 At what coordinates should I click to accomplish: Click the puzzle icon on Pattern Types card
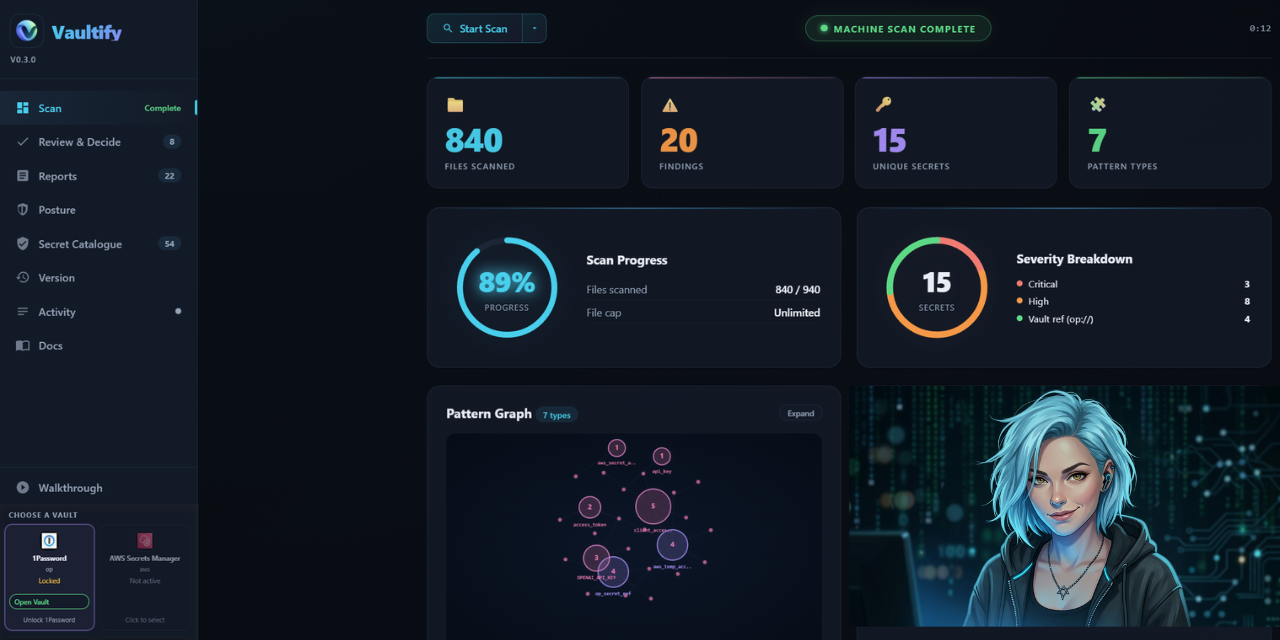1097,104
